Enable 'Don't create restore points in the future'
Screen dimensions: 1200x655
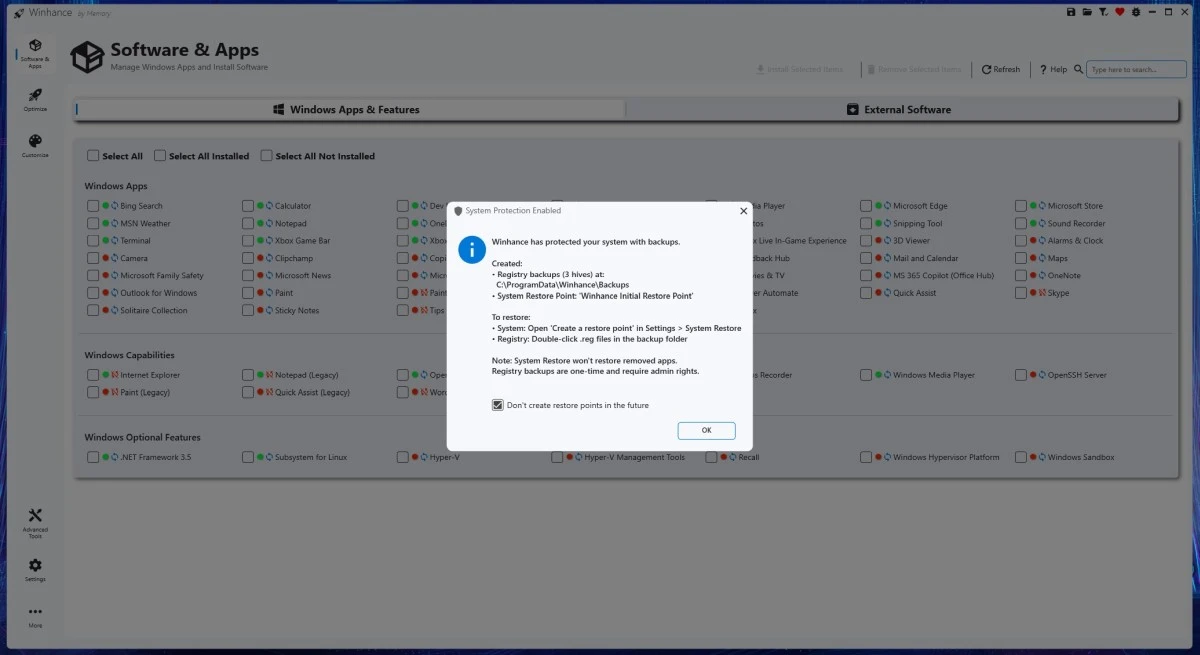click(x=497, y=405)
